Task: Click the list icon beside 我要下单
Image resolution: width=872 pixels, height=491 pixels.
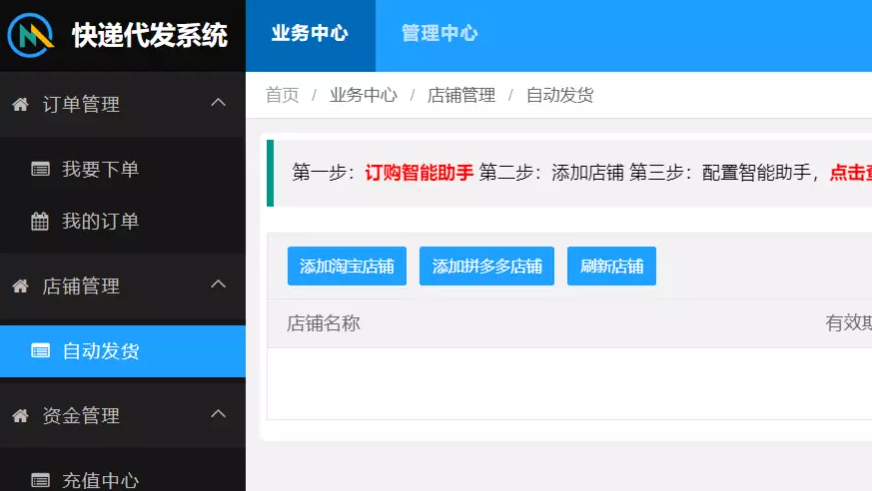Action: (40, 169)
